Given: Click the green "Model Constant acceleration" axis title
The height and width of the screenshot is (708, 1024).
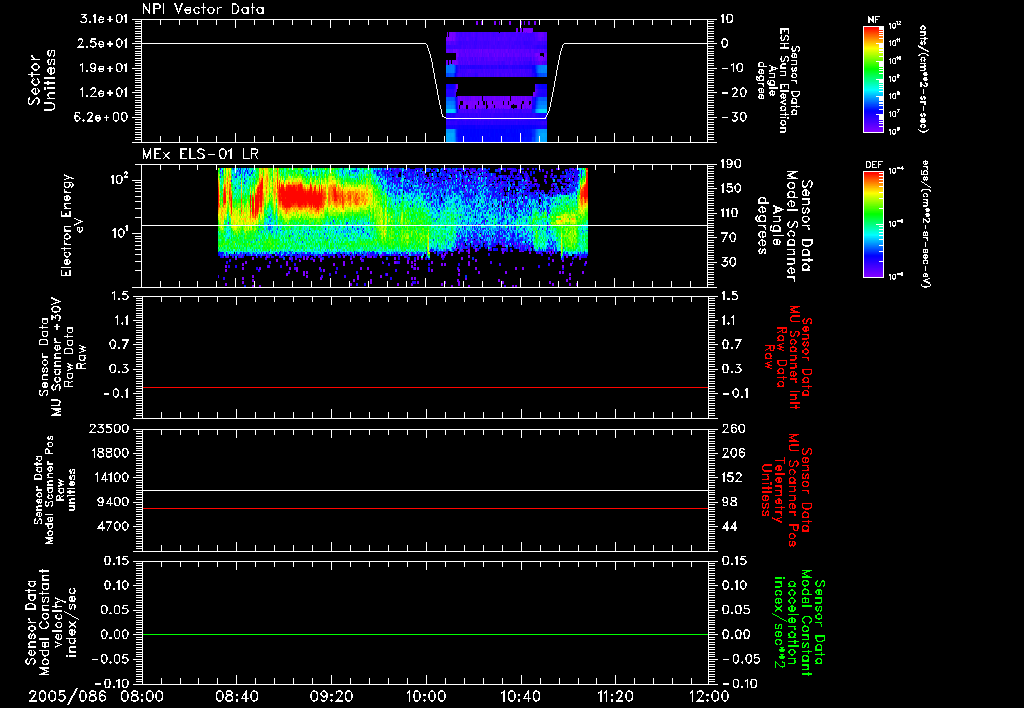Looking at the screenshot, I should click(799, 622).
